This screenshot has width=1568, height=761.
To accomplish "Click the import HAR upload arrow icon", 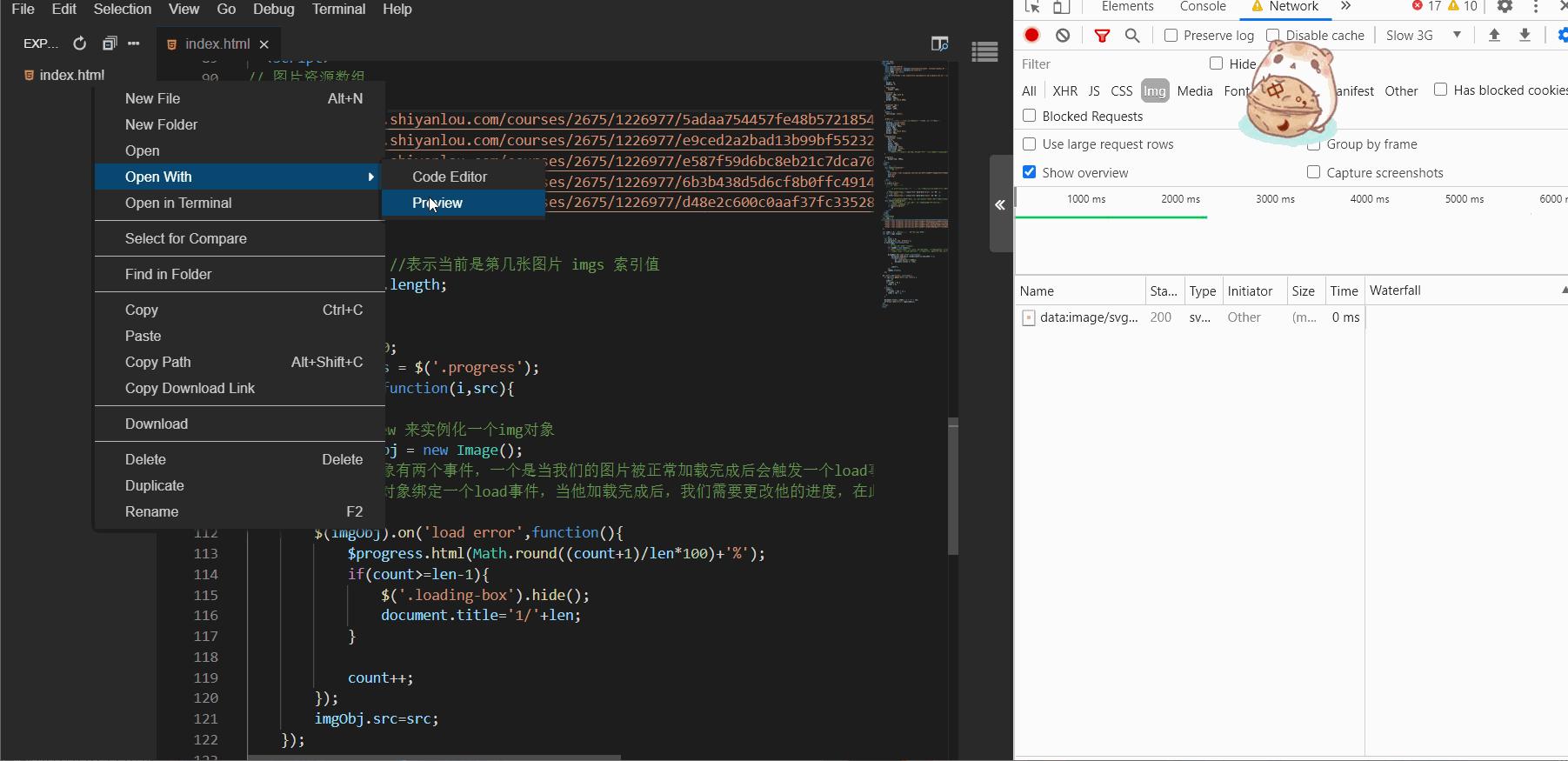I will coord(1494,35).
